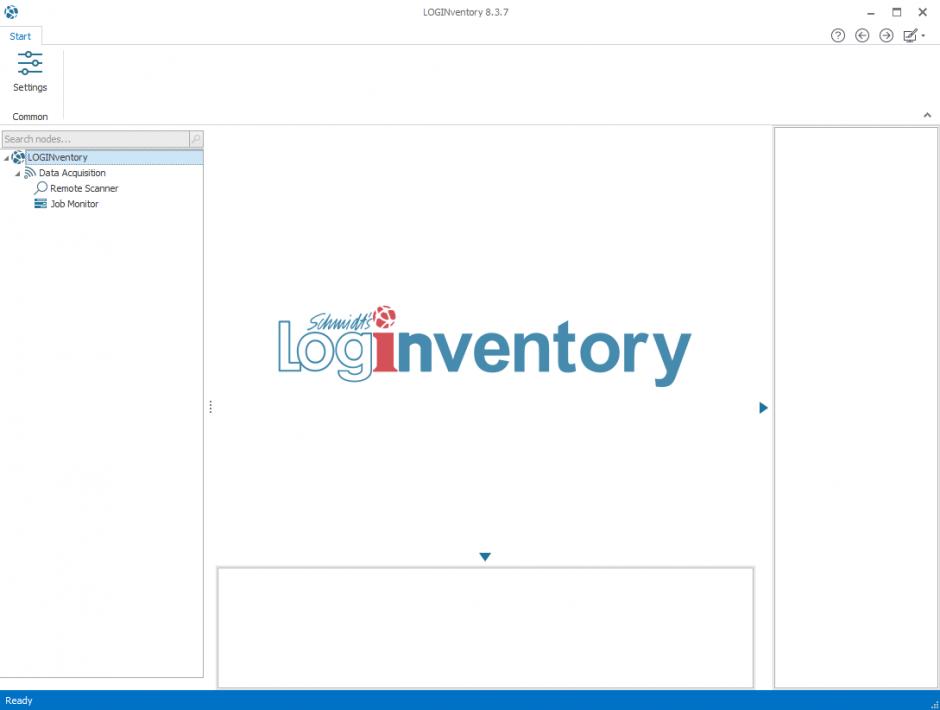Click the Data Acquisition signal icon
This screenshot has height=710, width=940.
click(29, 173)
